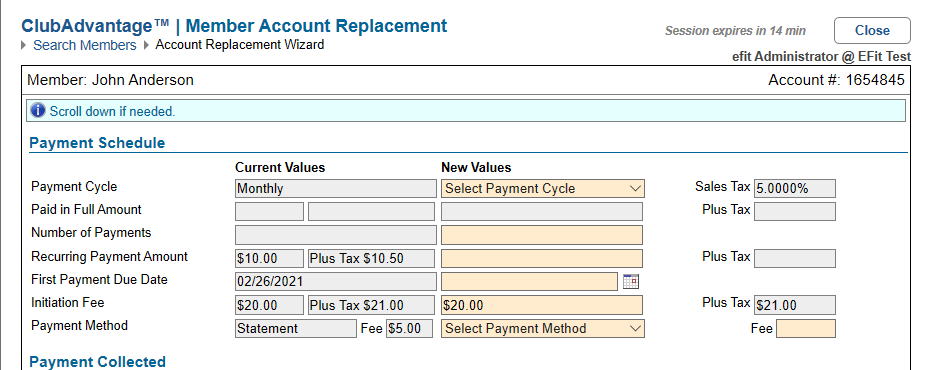Click the Paid in Full Plus Tax field
The width and height of the screenshot is (931, 370).
point(794,211)
